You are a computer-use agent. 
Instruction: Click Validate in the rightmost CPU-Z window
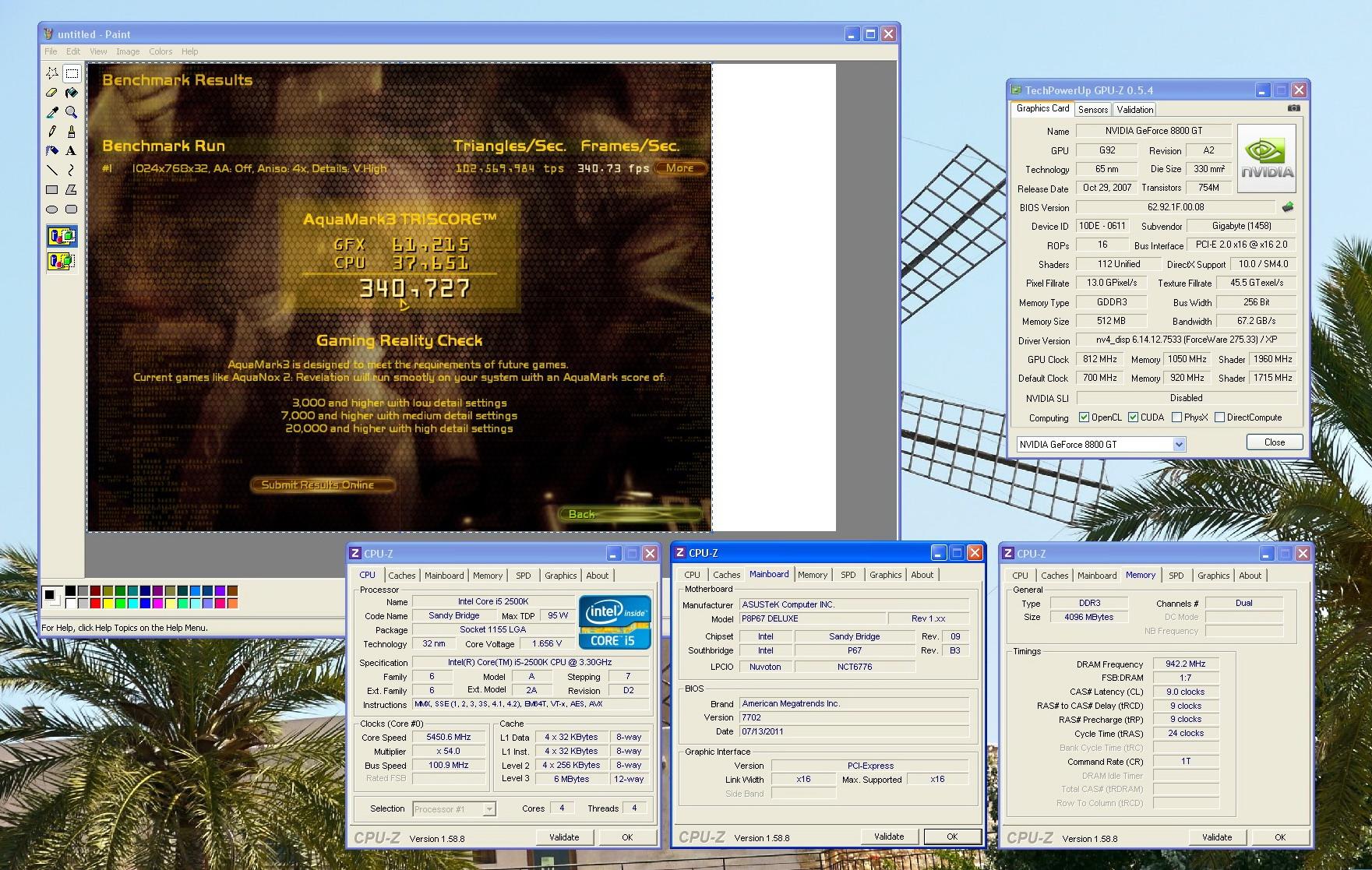click(1217, 837)
